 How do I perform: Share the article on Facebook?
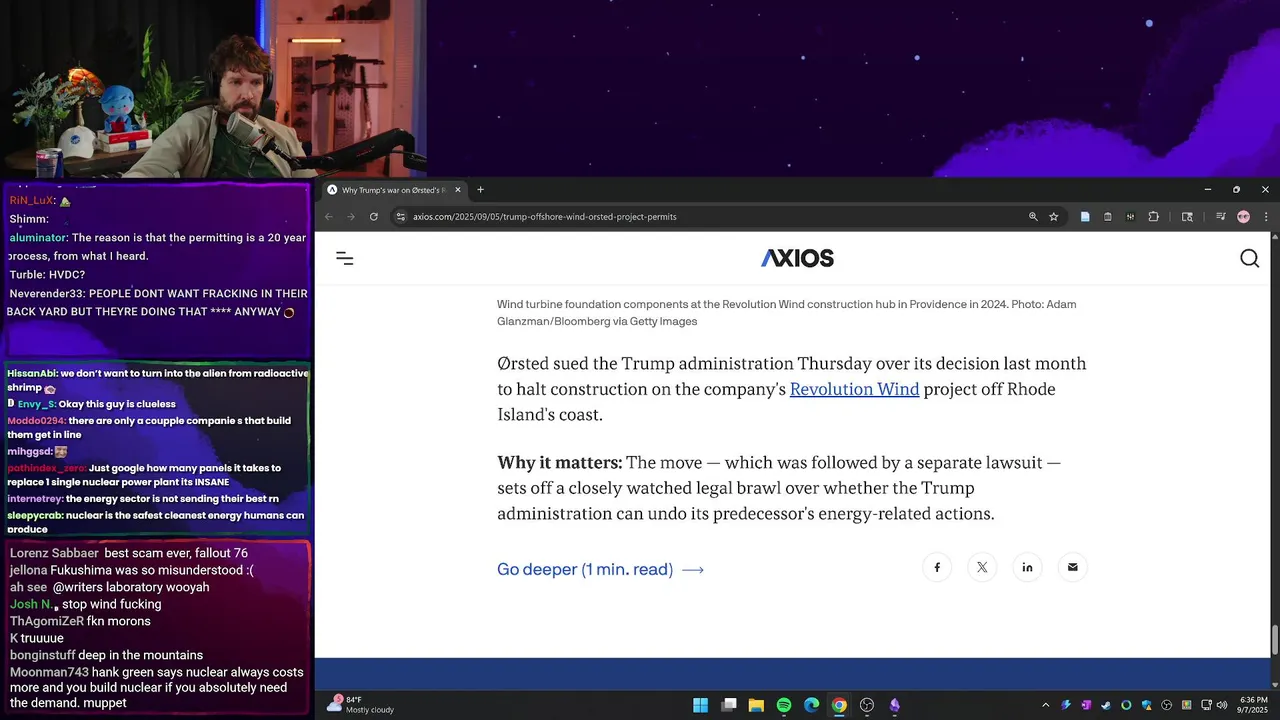click(x=937, y=567)
